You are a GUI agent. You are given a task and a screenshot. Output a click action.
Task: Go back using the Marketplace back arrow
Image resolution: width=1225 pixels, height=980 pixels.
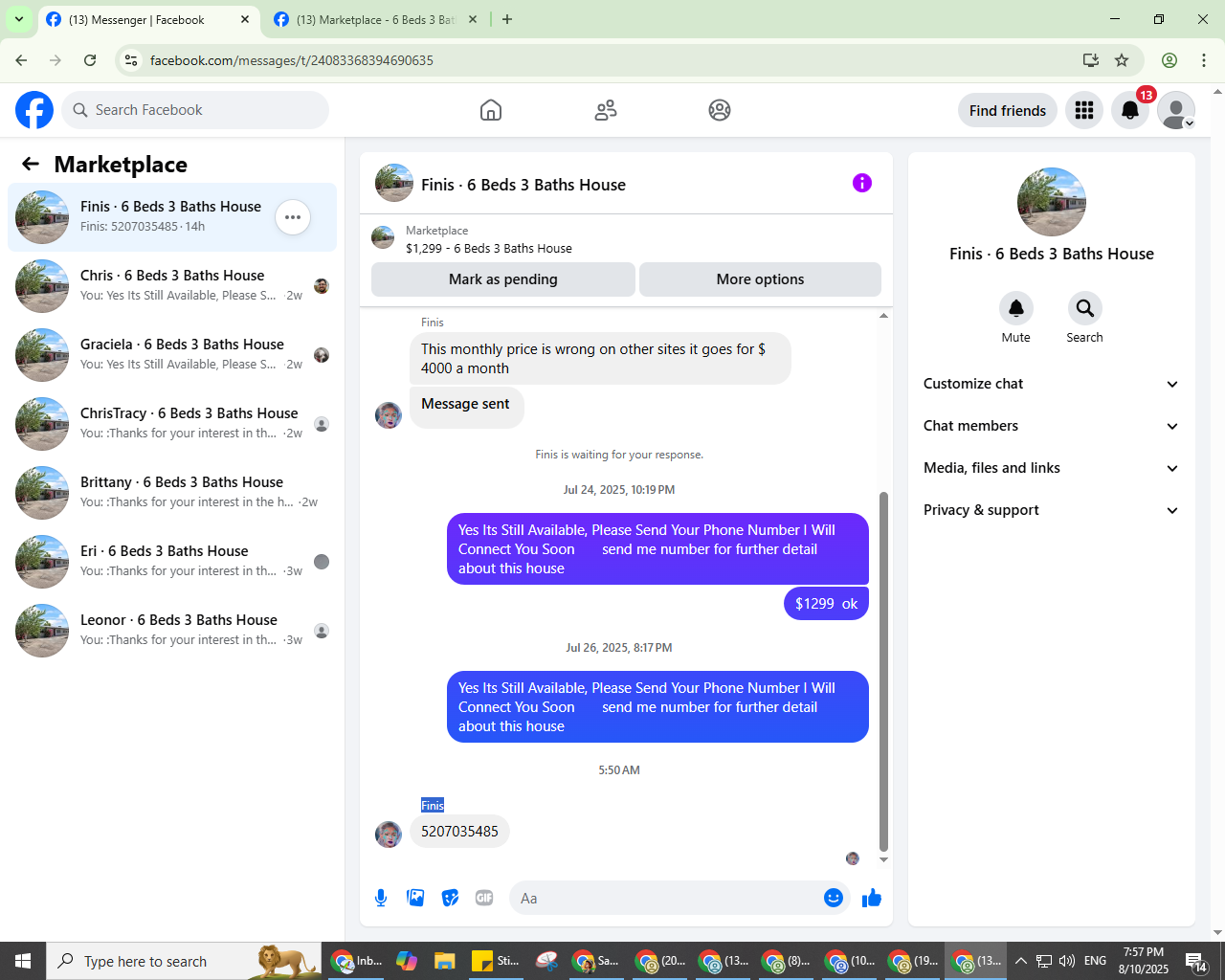[31, 164]
